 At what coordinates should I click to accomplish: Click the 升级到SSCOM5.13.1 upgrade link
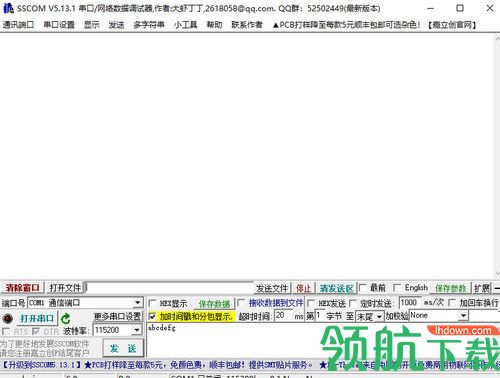[x=42, y=365]
